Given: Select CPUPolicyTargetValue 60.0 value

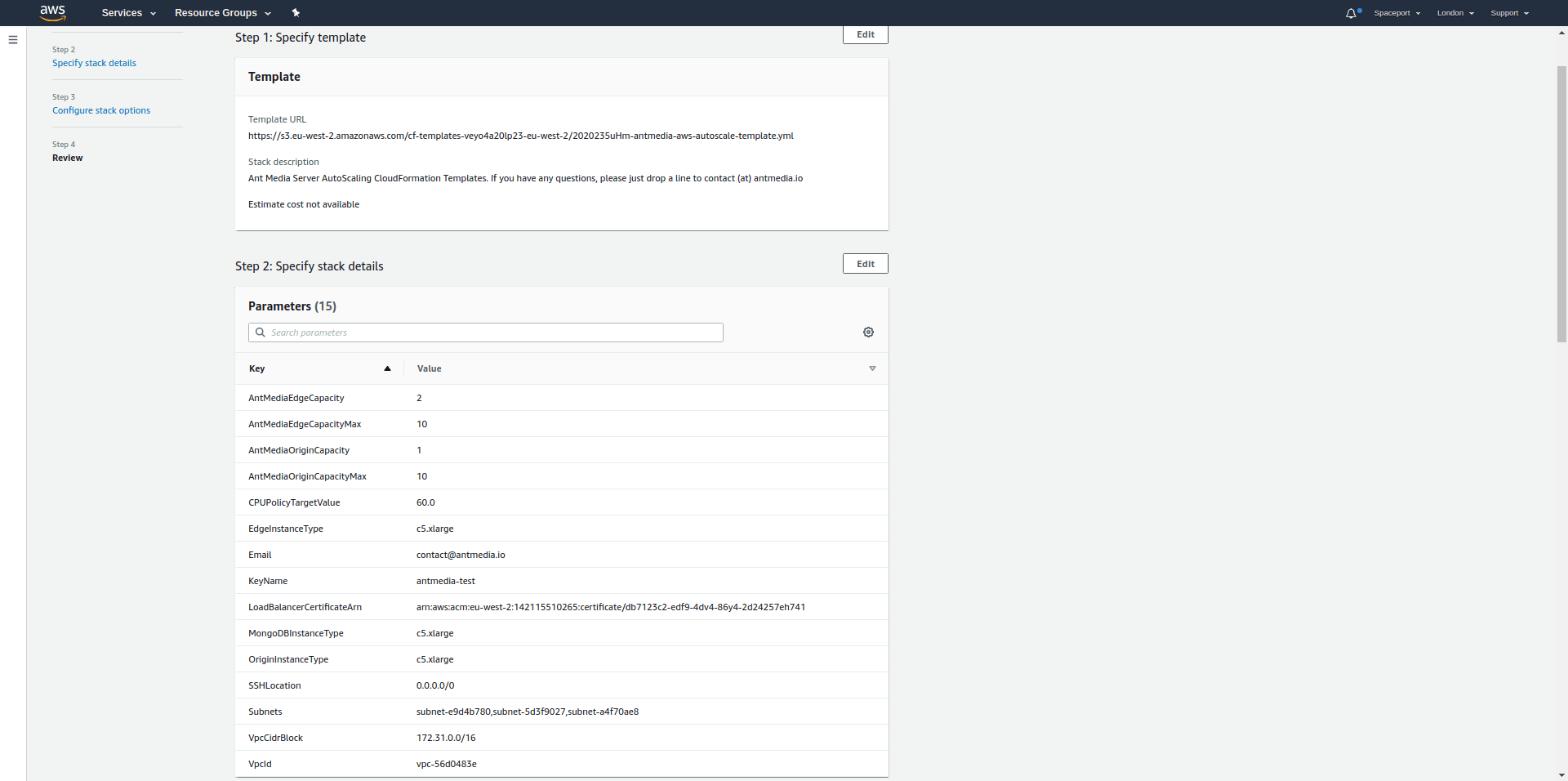Looking at the screenshot, I should [425, 502].
